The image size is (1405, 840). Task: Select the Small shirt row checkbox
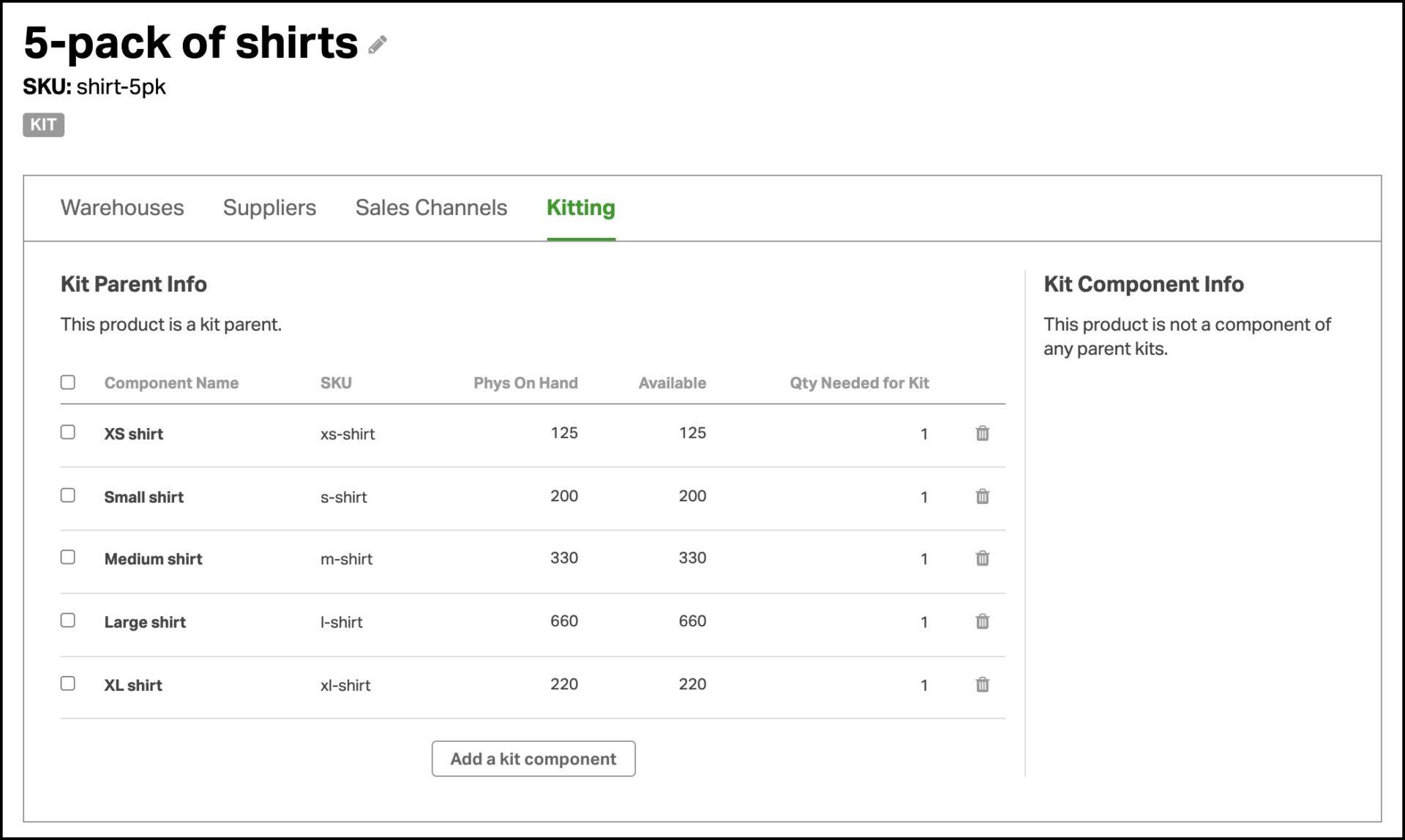click(x=68, y=495)
